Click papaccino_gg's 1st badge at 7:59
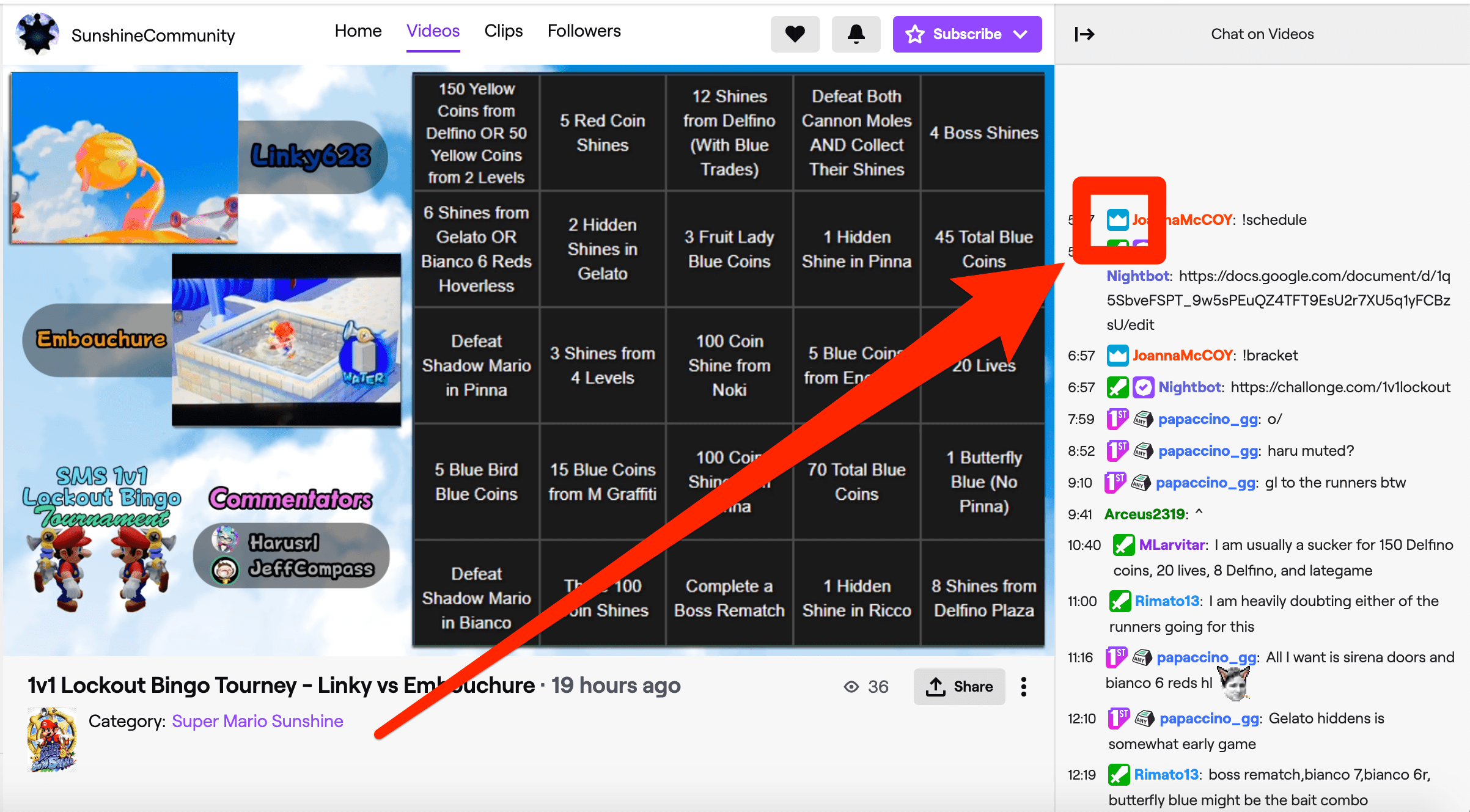 click(x=1117, y=419)
